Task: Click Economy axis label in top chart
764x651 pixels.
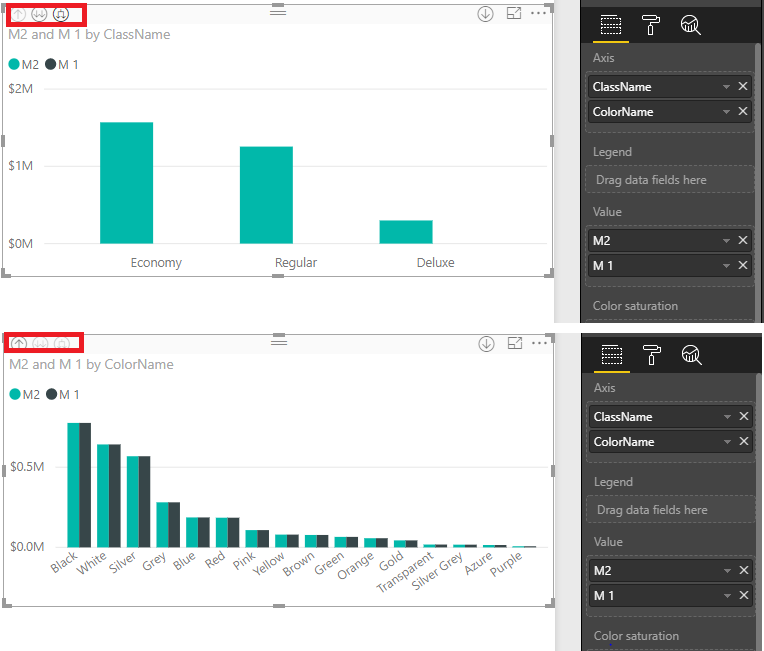Action: (x=156, y=263)
